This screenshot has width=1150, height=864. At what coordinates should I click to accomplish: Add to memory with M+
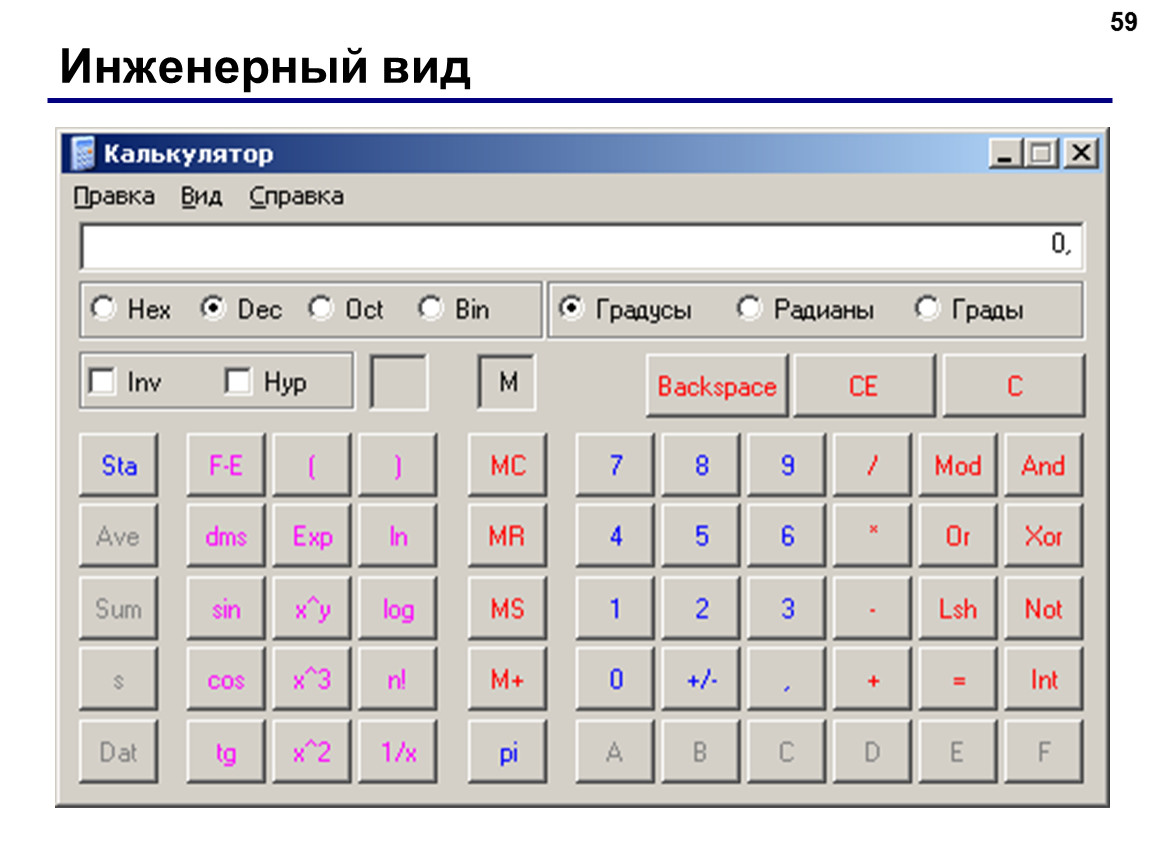click(508, 679)
